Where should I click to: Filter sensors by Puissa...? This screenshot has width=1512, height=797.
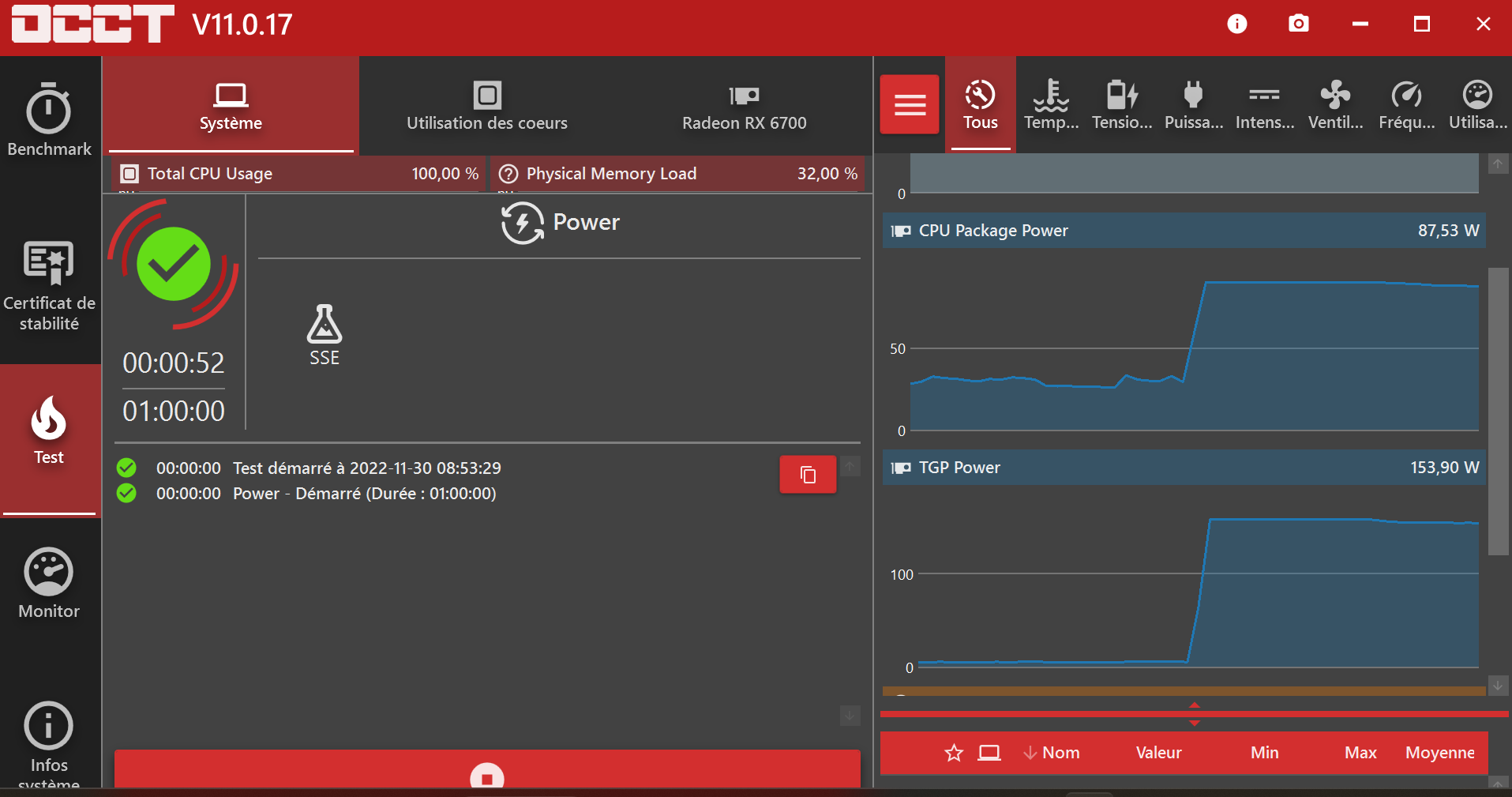1194,104
